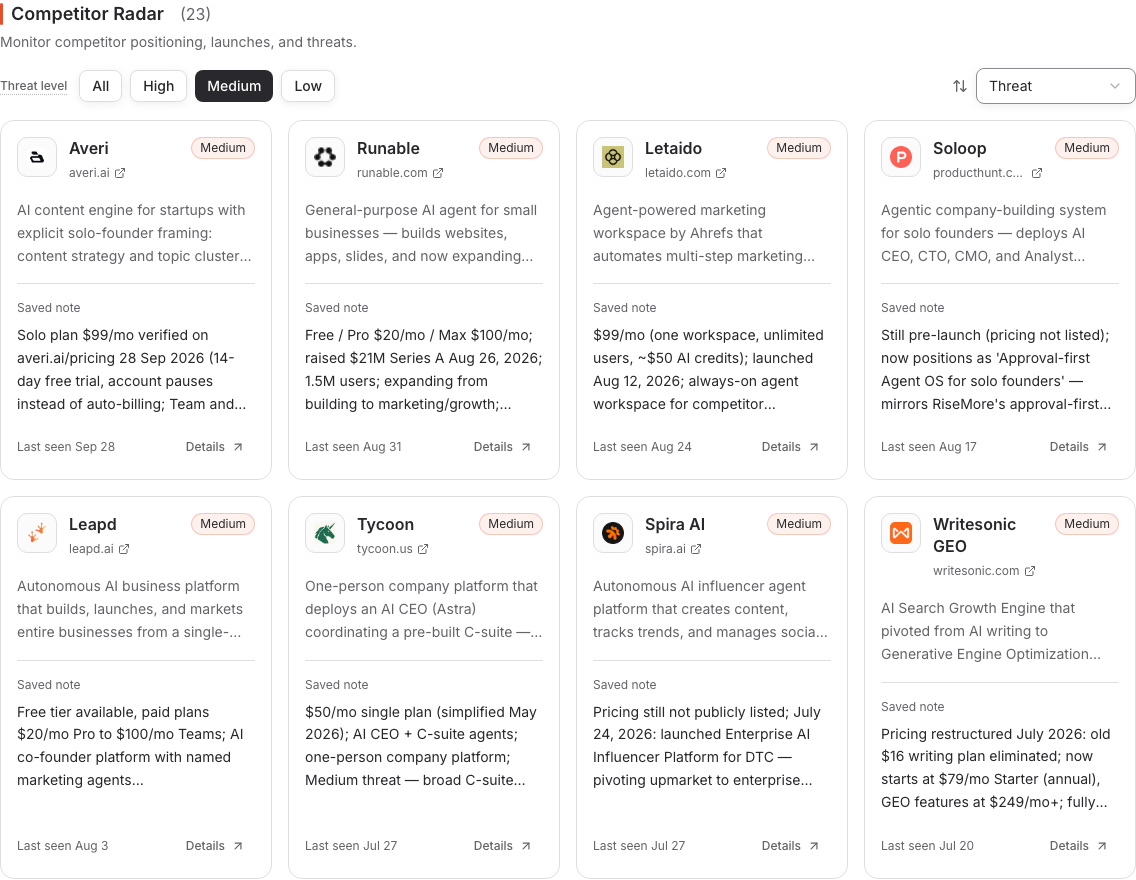Click the Medium badge on Tycoon card
This screenshot has height=880, width=1136.
click(x=511, y=524)
